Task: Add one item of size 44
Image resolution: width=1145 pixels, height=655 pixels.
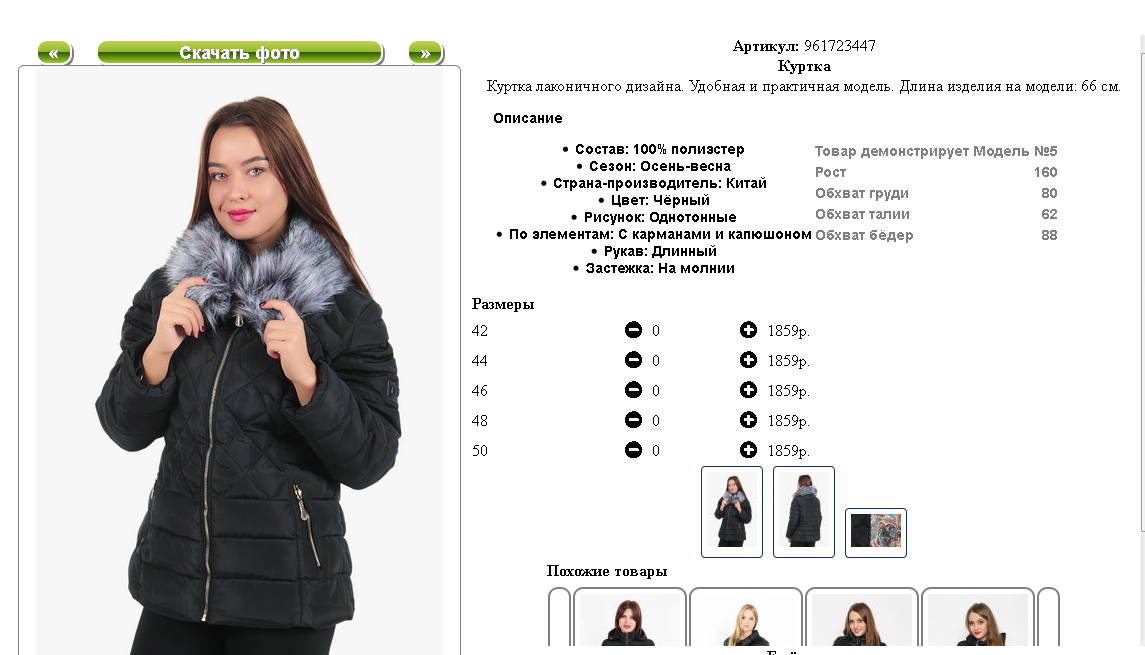Action: click(x=748, y=360)
